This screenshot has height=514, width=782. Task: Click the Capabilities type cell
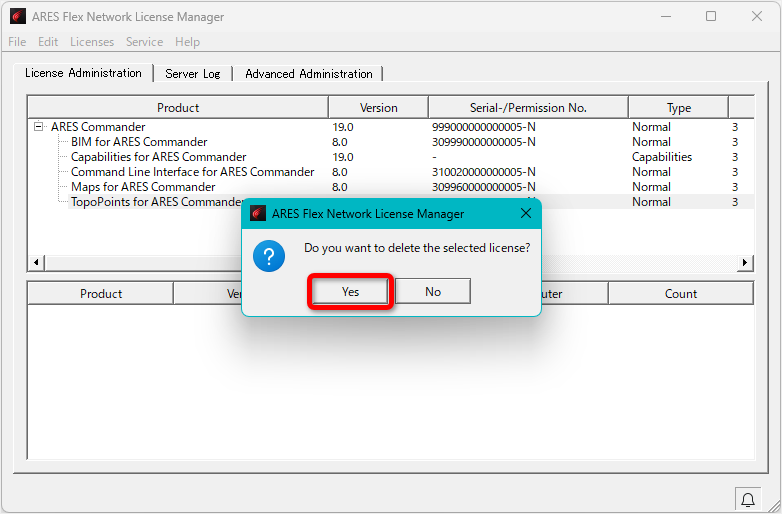coord(662,157)
